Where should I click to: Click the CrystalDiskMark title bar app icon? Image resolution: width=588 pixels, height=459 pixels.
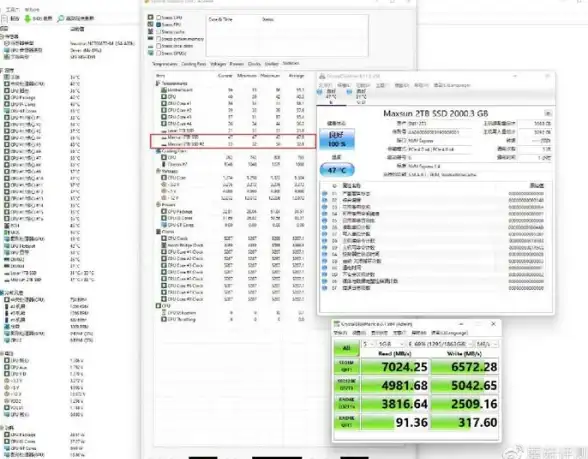336,324
